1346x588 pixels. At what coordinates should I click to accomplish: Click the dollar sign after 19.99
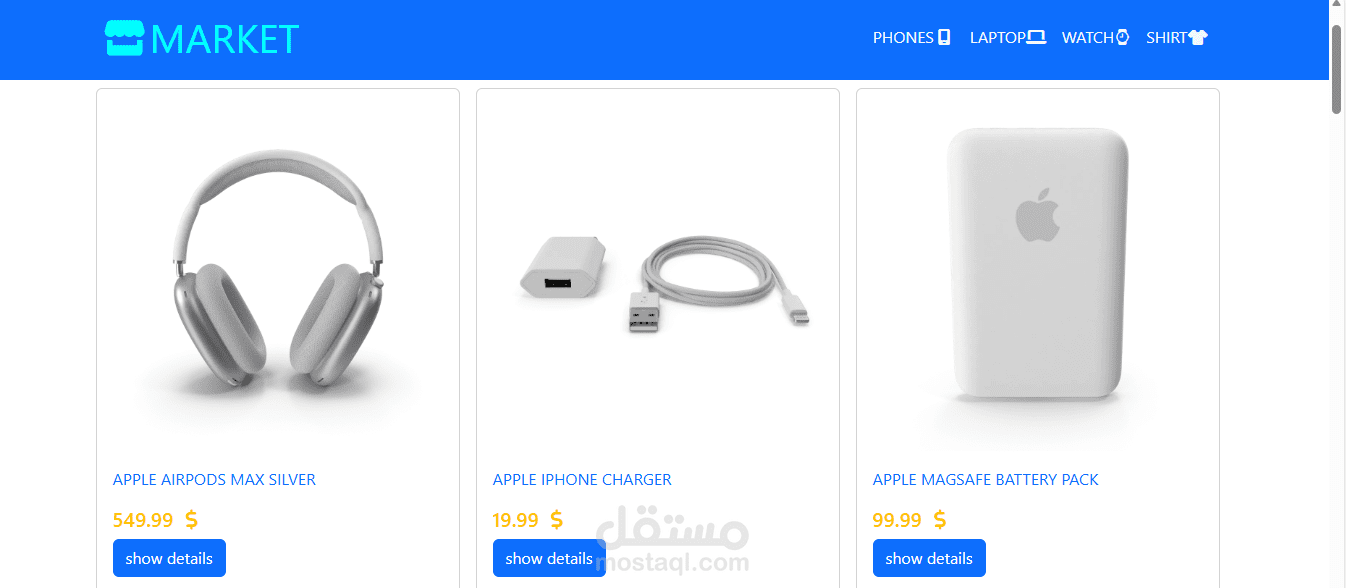tap(557, 520)
